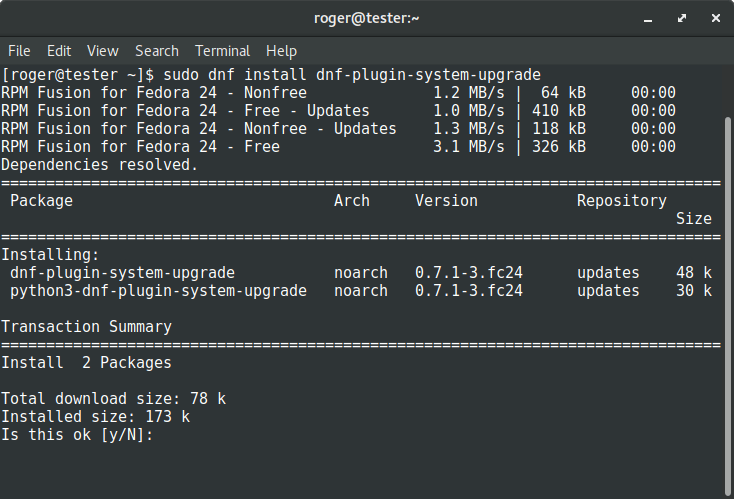Open the View menu
Viewport: 734px width, 499px height.
coord(103,51)
